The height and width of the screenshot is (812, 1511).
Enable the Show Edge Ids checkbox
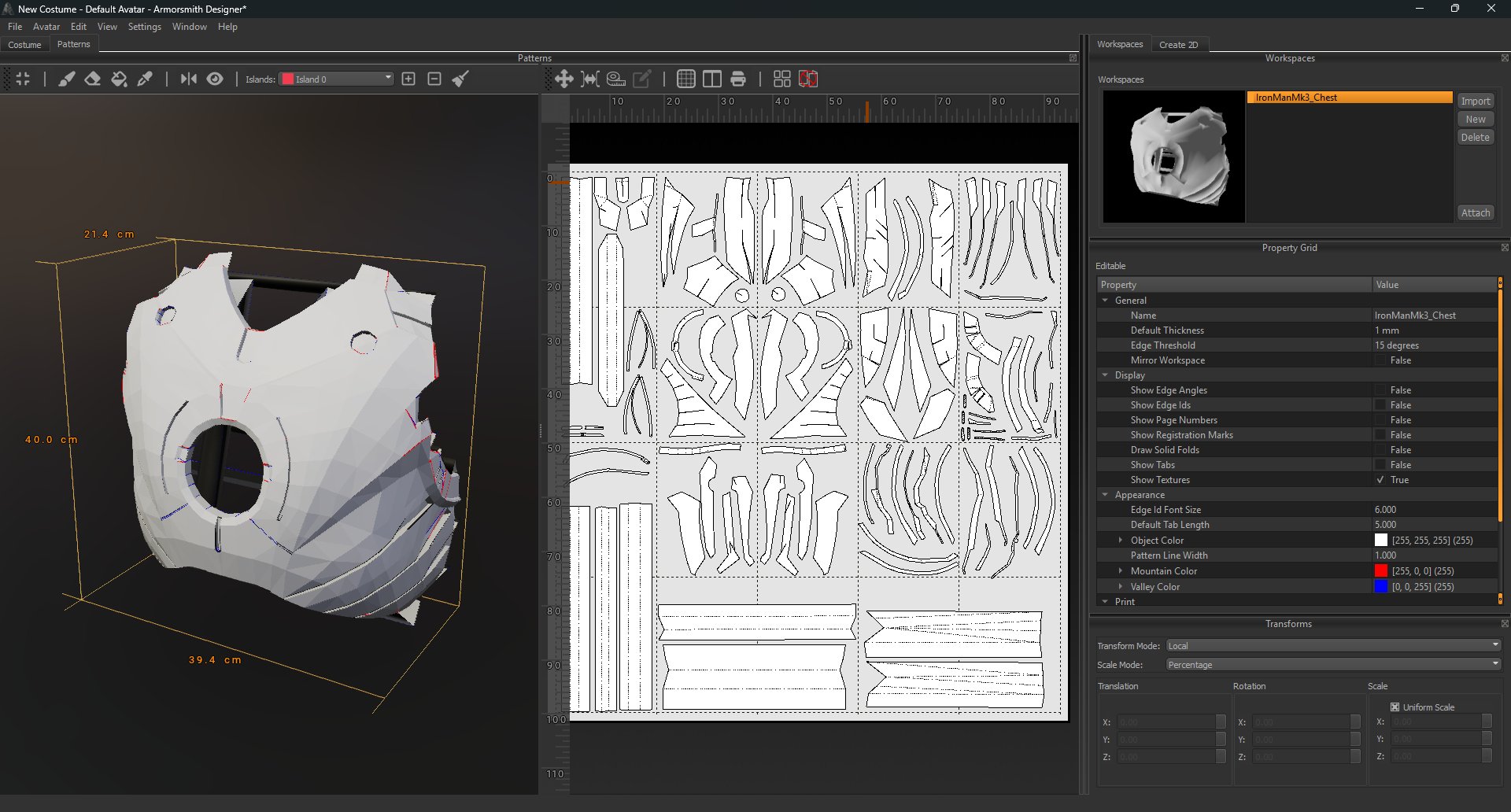click(x=1380, y=405)
